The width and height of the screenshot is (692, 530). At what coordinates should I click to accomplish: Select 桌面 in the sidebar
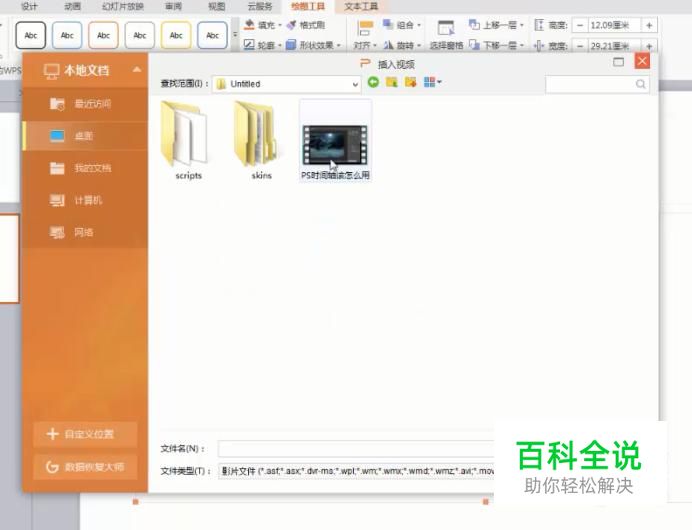pos(85,136)
